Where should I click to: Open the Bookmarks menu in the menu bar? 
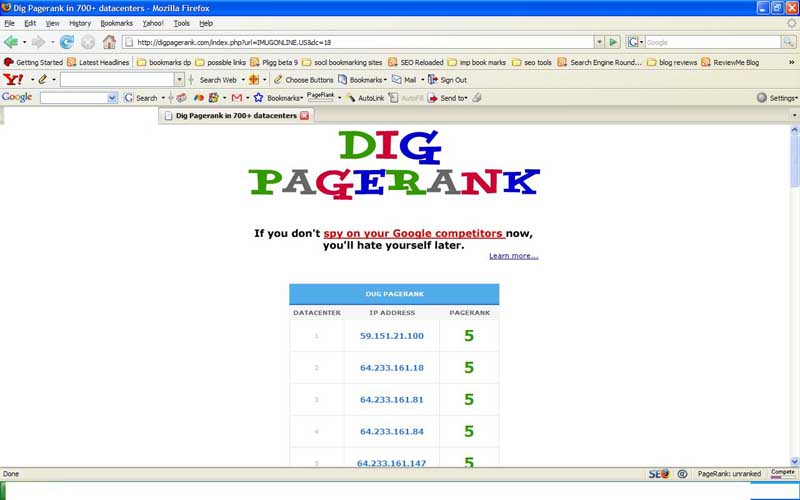pyautogui.click(x=116, y=23)
